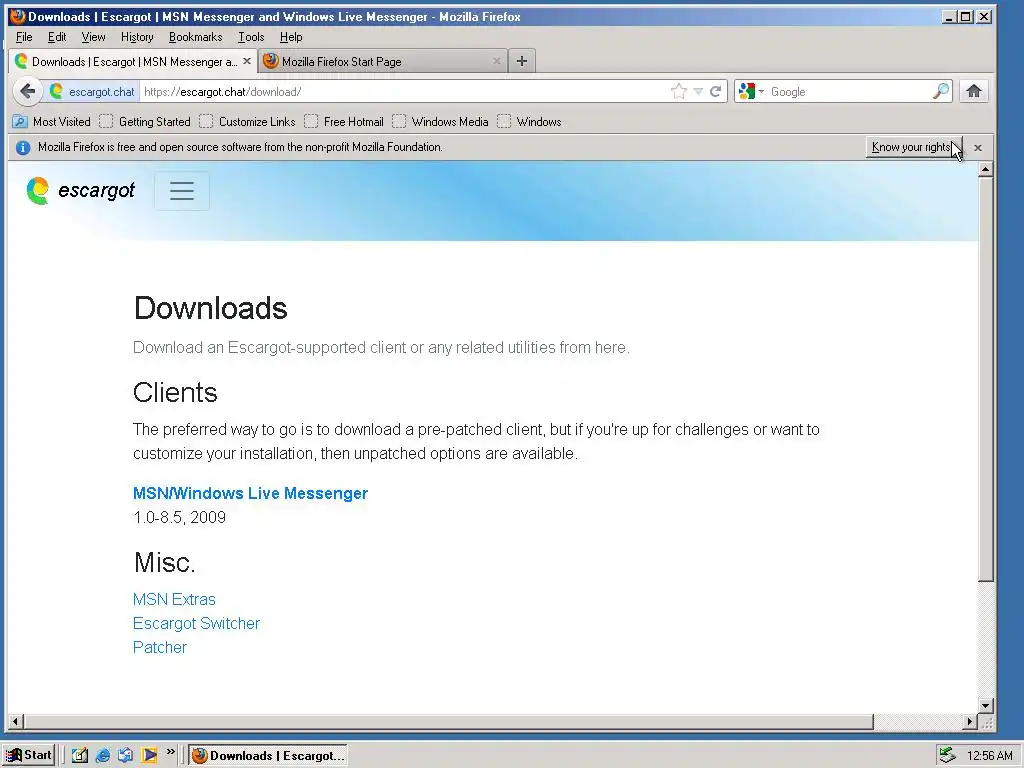Dismiss the Mozilla info notification bar

(x=978, y=148)
